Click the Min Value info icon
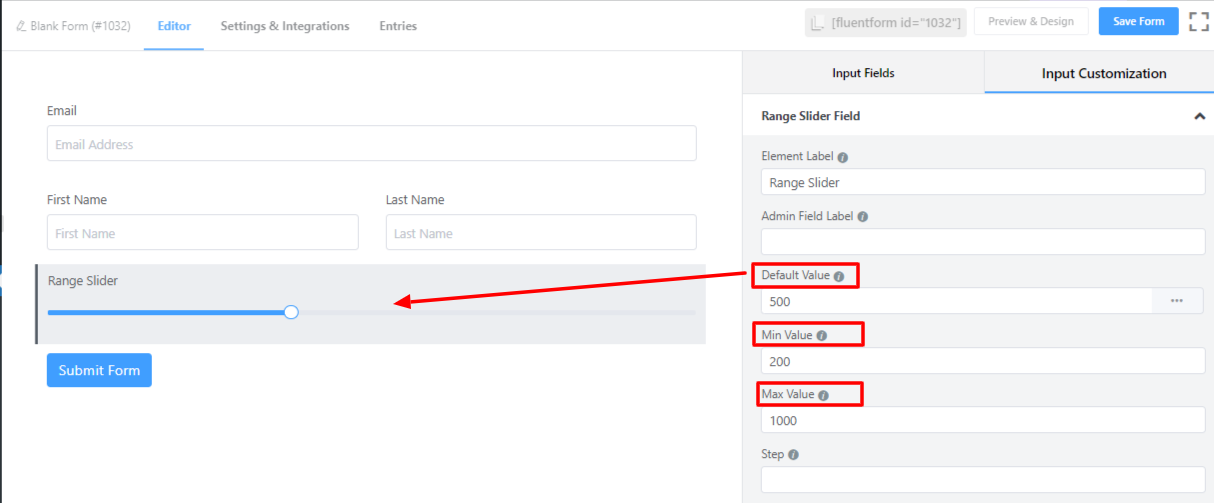Image resolution: width=1214 pixels, height=503 pixels. [x=822, y=336]
